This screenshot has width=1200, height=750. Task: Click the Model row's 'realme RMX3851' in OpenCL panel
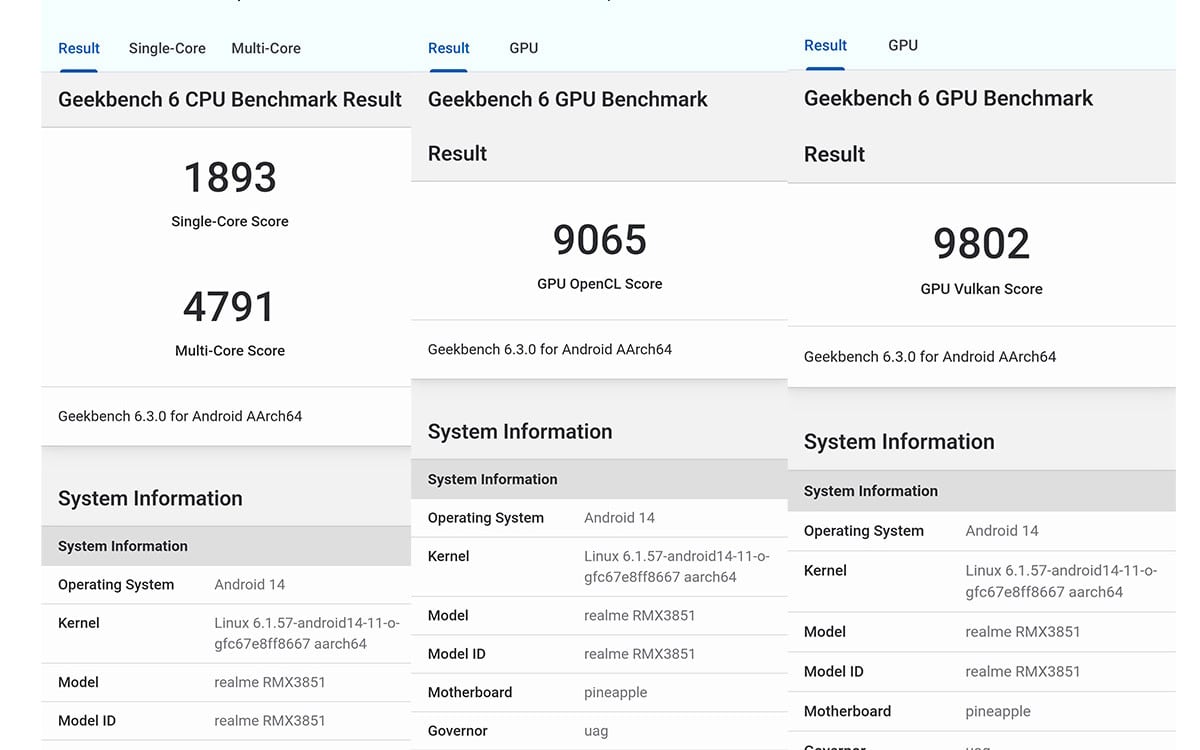640,615
